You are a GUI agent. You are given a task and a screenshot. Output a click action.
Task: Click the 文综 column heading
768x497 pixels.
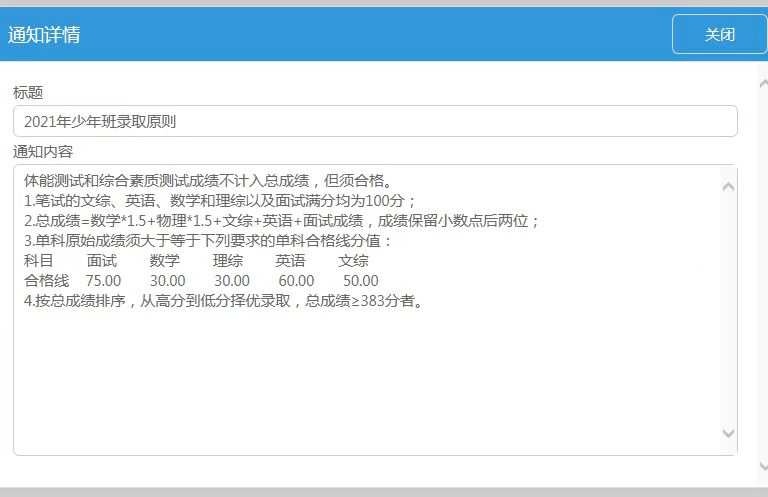(x=353, y=261)
